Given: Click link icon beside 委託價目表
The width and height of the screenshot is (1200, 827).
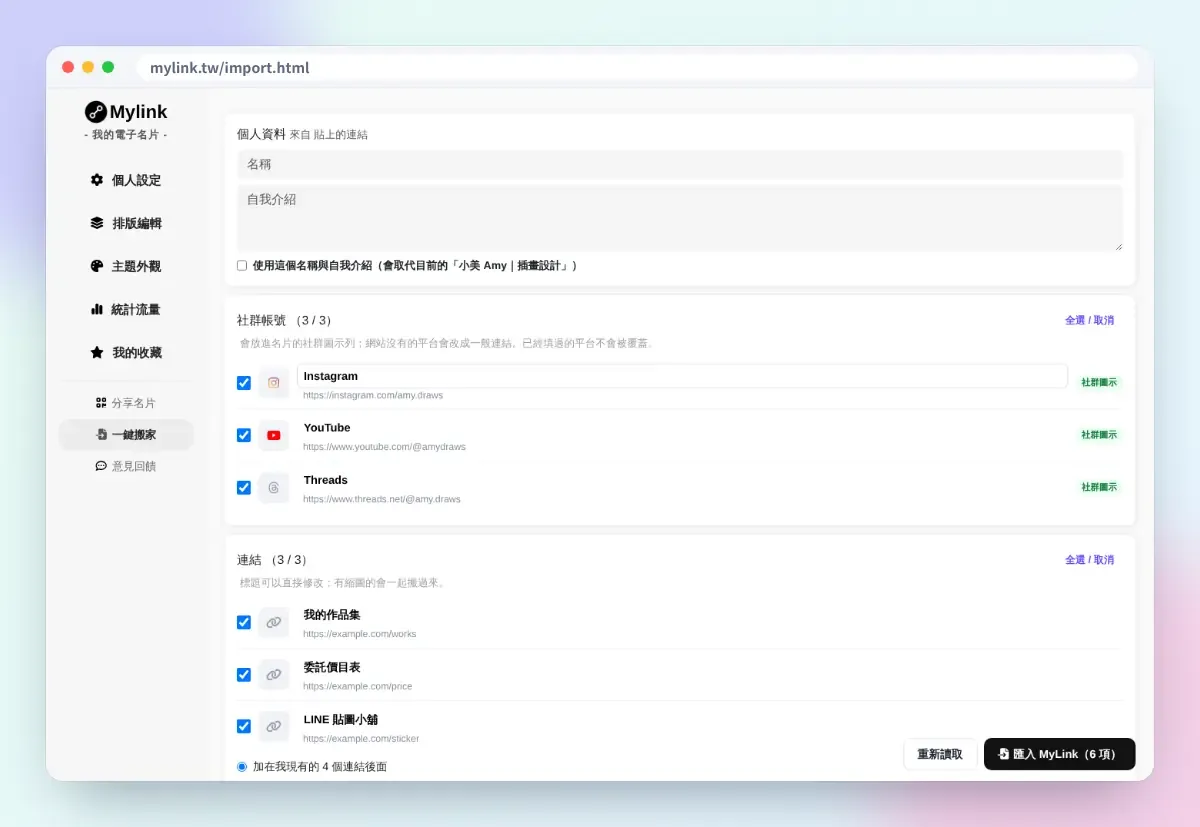Looking at the screenshot, I should pyautogui.click(x=274, y=674).
